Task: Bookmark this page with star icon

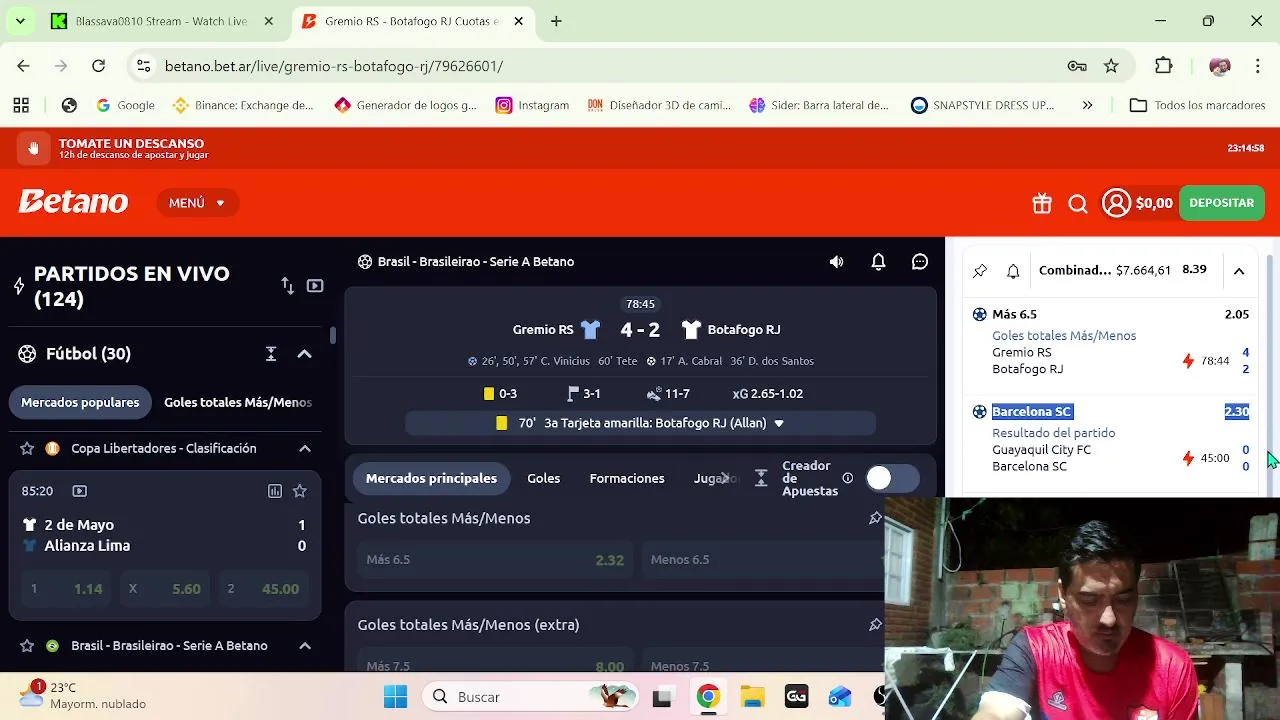Action: 1111,66
